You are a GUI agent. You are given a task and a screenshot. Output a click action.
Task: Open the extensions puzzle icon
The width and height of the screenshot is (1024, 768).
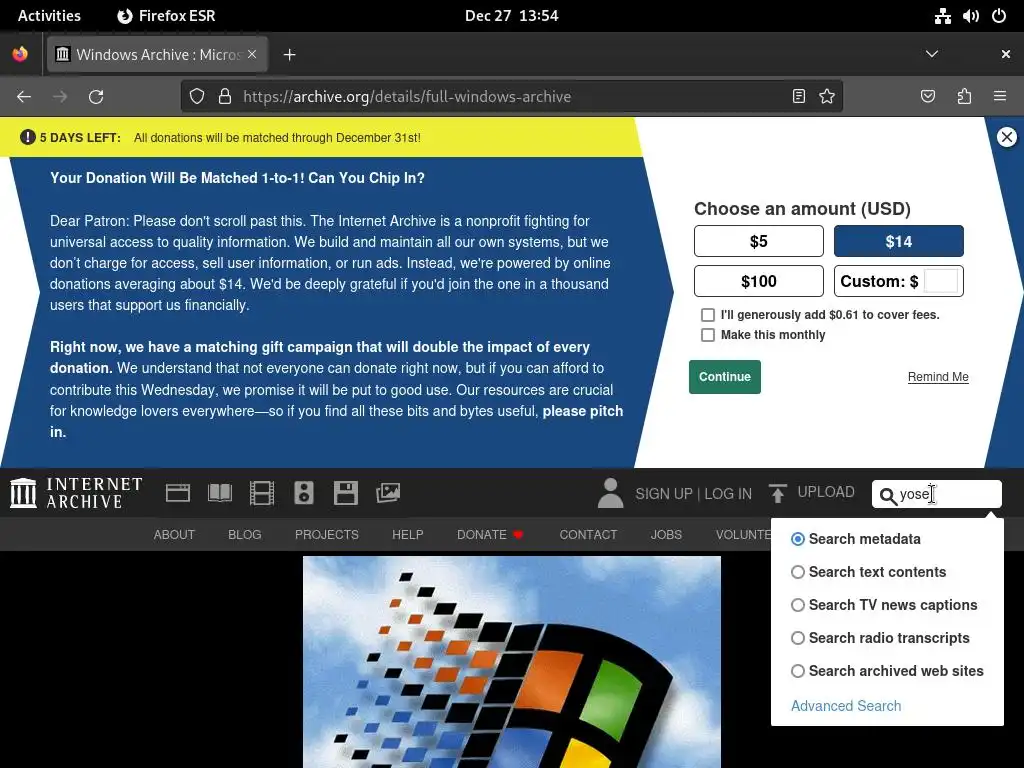pos(964,97)
